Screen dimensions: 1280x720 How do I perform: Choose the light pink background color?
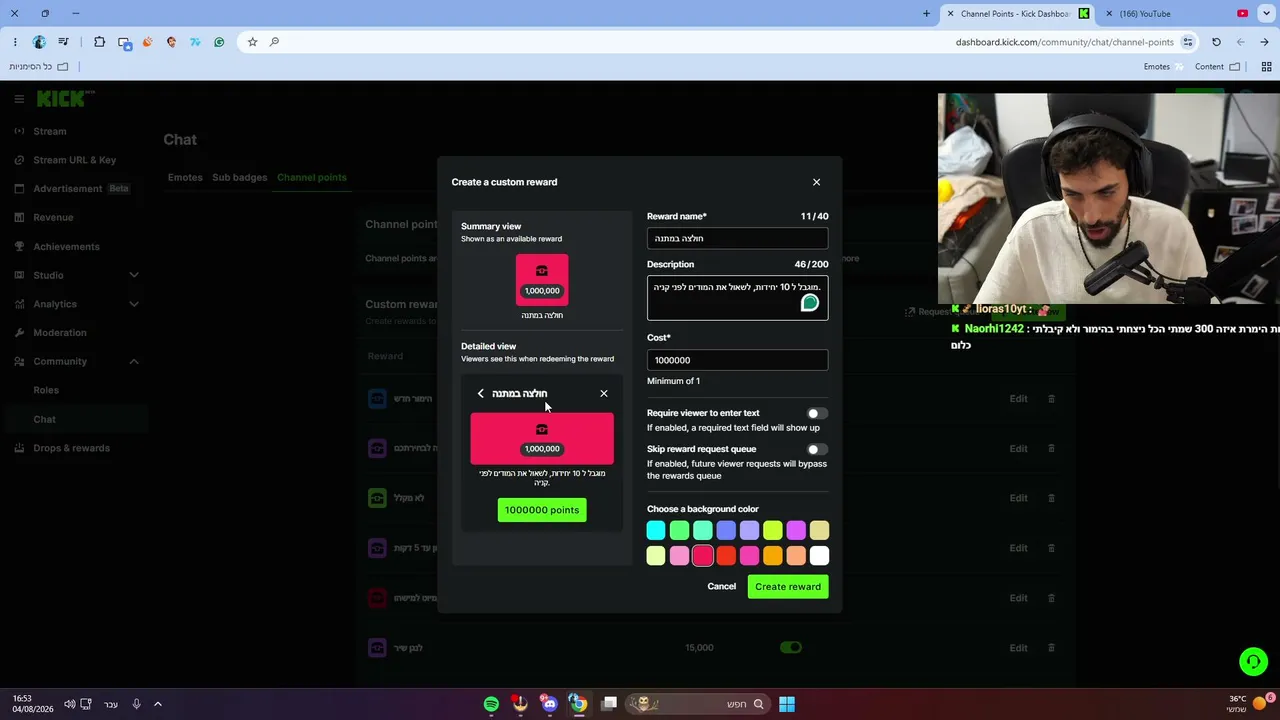(x=679, y=556)
